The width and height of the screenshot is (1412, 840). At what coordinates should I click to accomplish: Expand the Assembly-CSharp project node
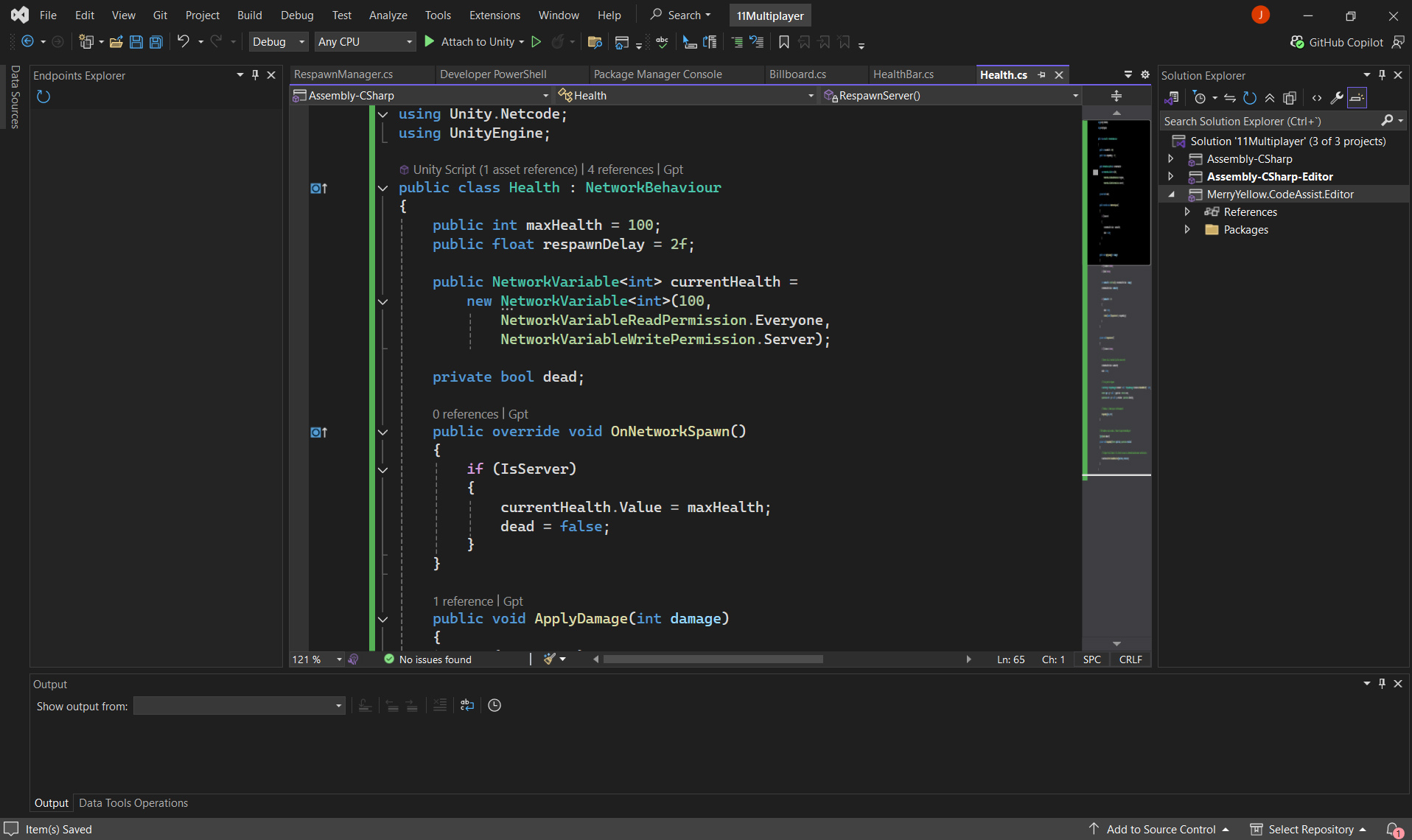click(1171, 159)
